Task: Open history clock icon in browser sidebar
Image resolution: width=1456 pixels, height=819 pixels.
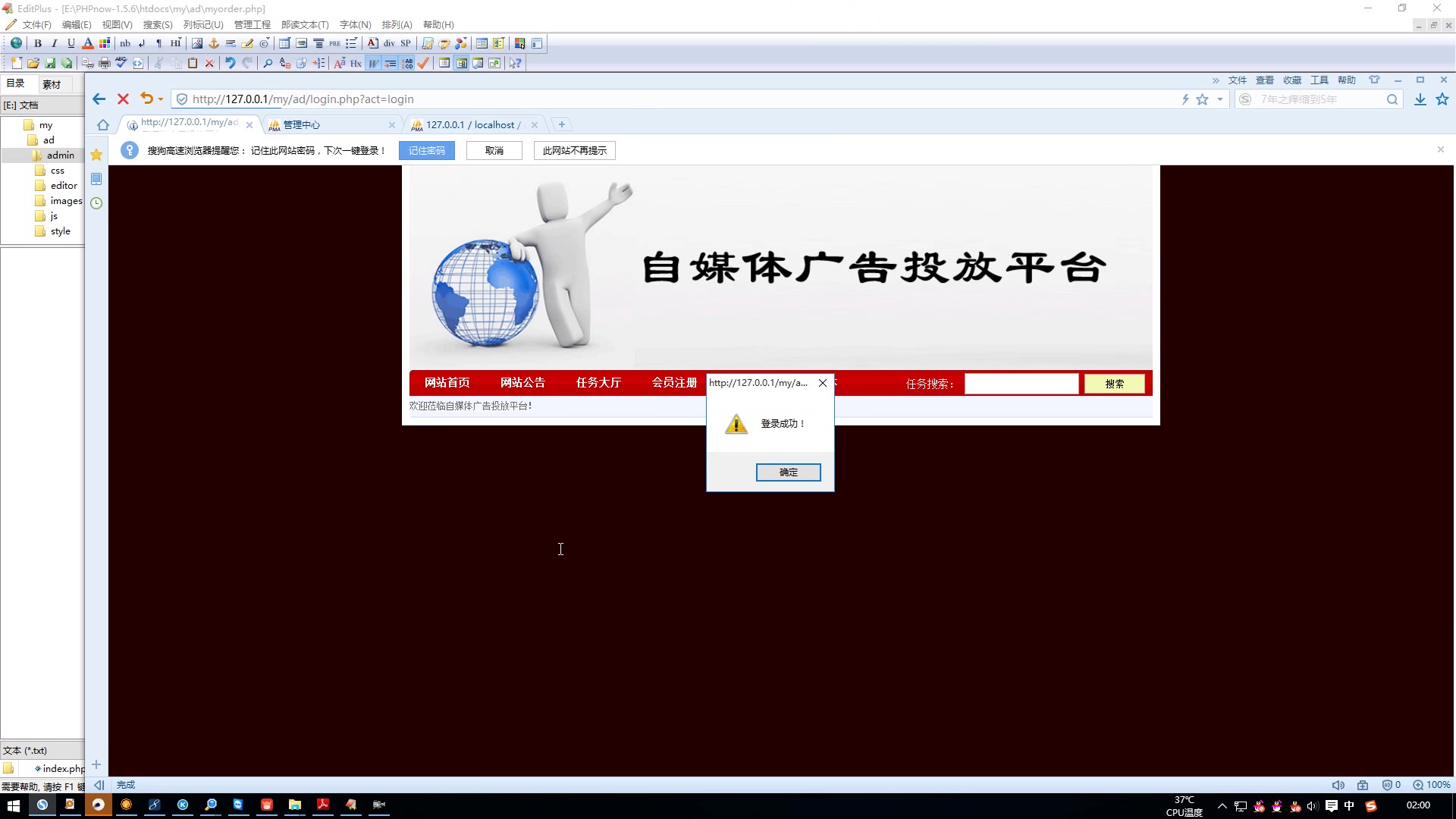Action: 96,203
